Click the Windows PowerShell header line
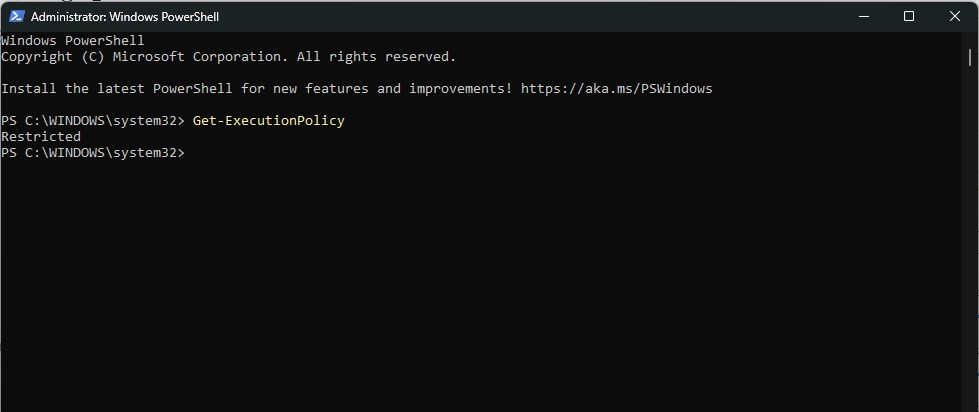Screen dimensions: 979x412 [x=72, y=41]
